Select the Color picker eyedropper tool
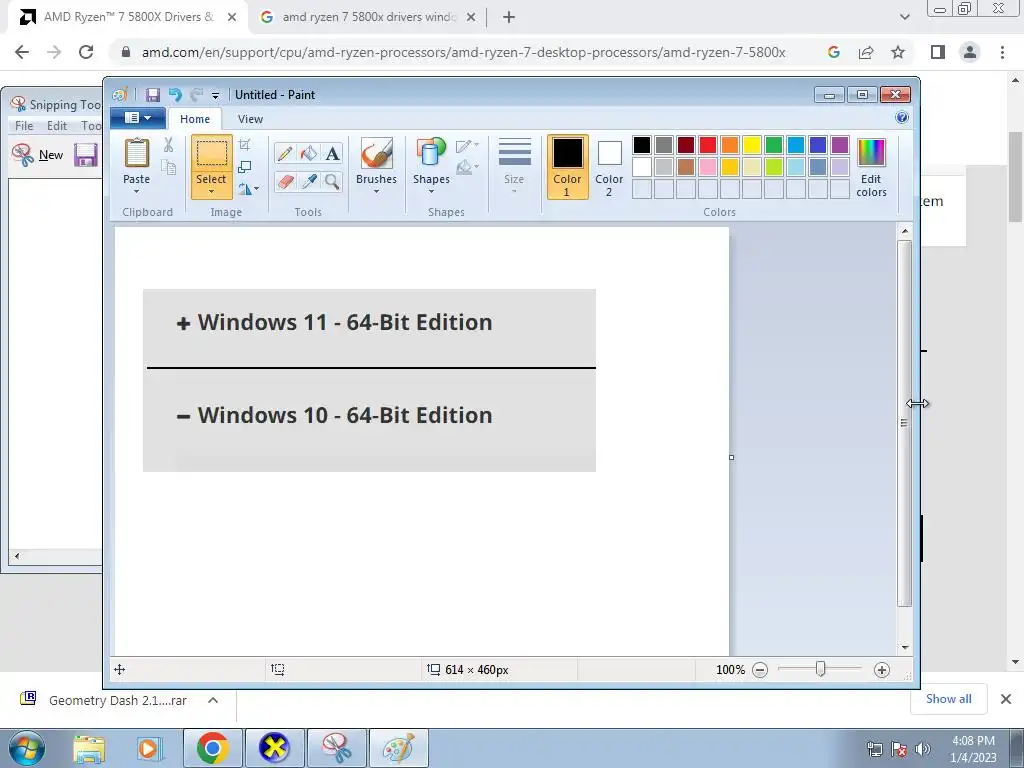The width and height of the screenshot is (1024, 768). [x=309, y=181]
